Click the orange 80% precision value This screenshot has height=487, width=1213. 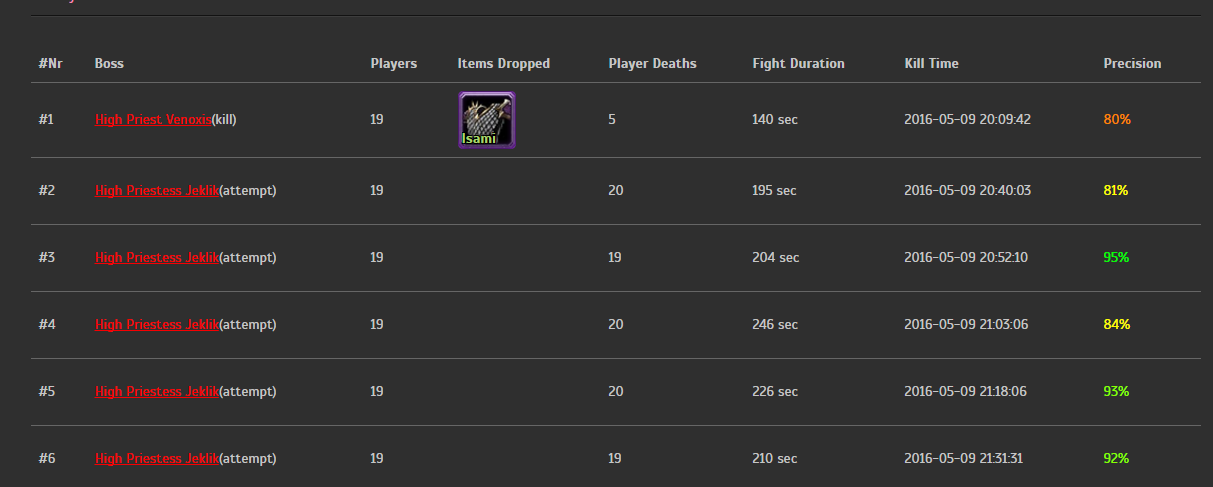coord(1117,119)
